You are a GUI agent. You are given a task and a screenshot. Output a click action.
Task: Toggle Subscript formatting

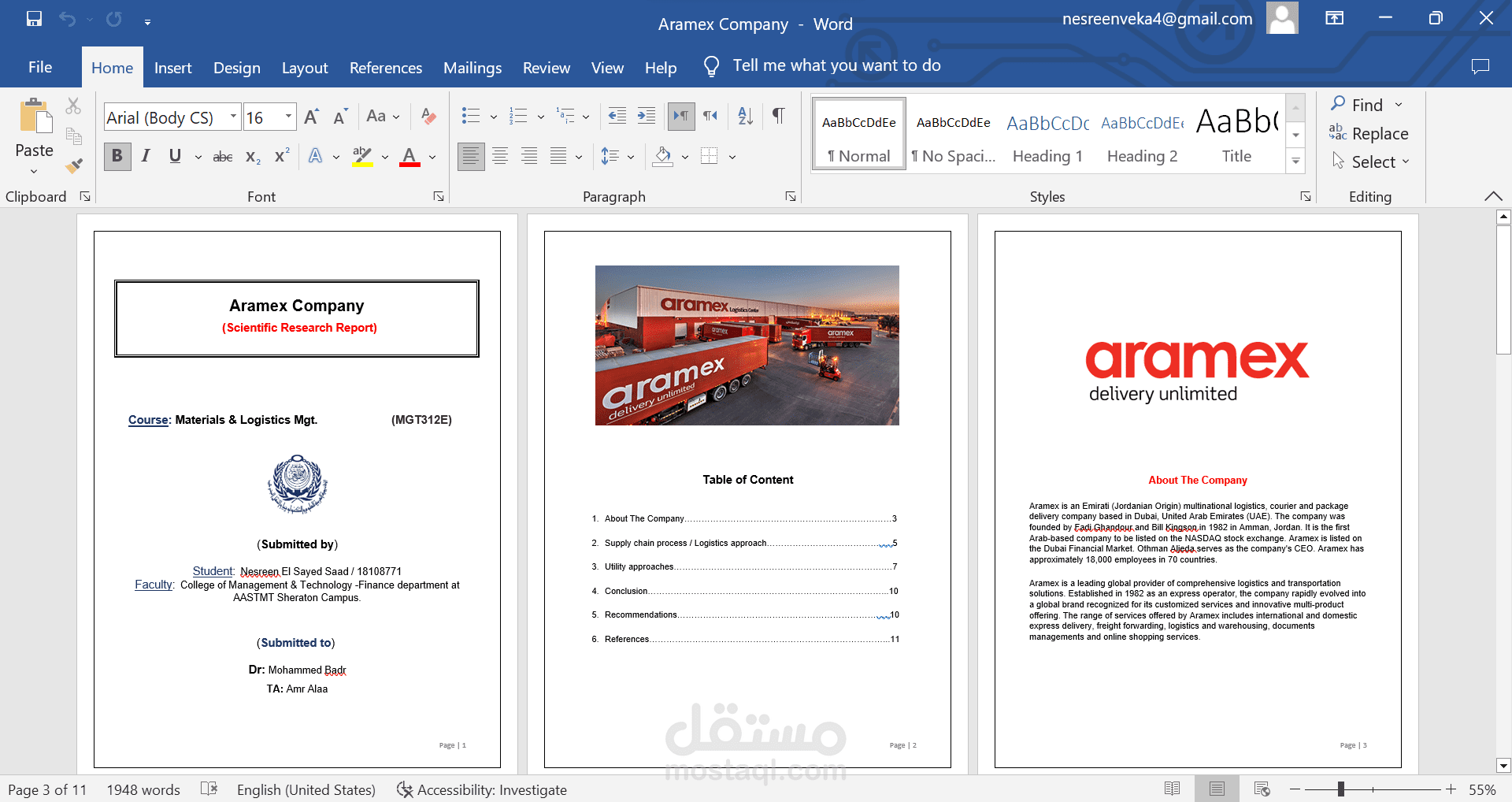click(253, 156)
